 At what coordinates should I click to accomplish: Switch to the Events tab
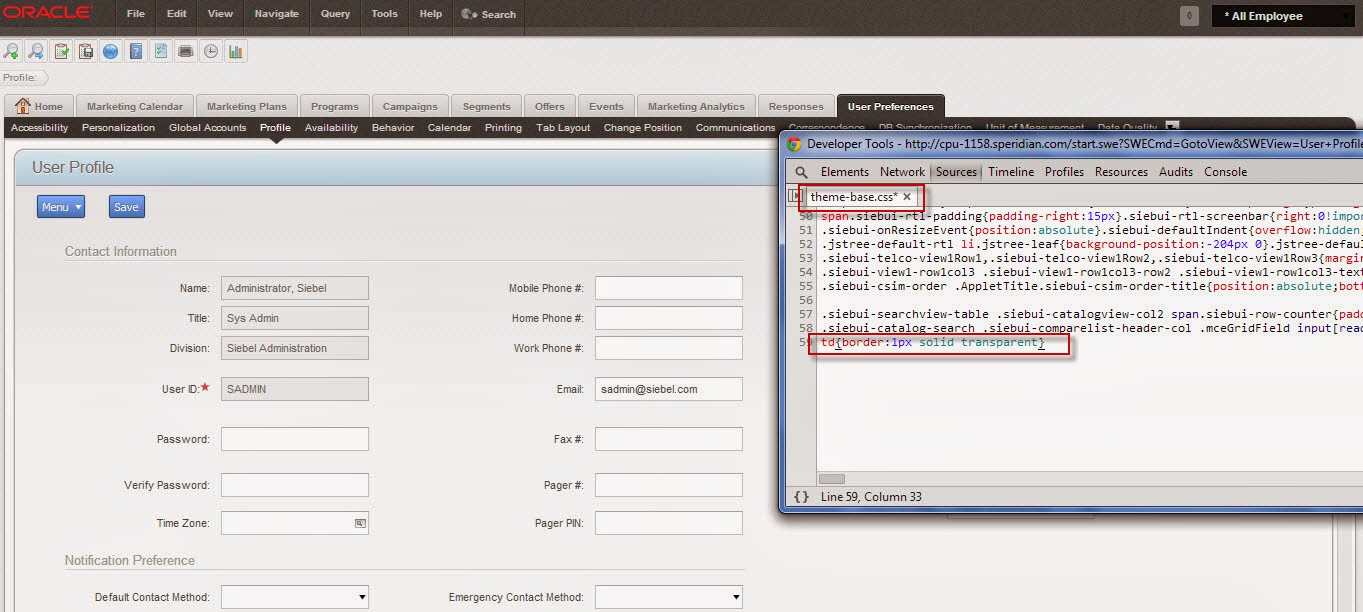point(606,106)
